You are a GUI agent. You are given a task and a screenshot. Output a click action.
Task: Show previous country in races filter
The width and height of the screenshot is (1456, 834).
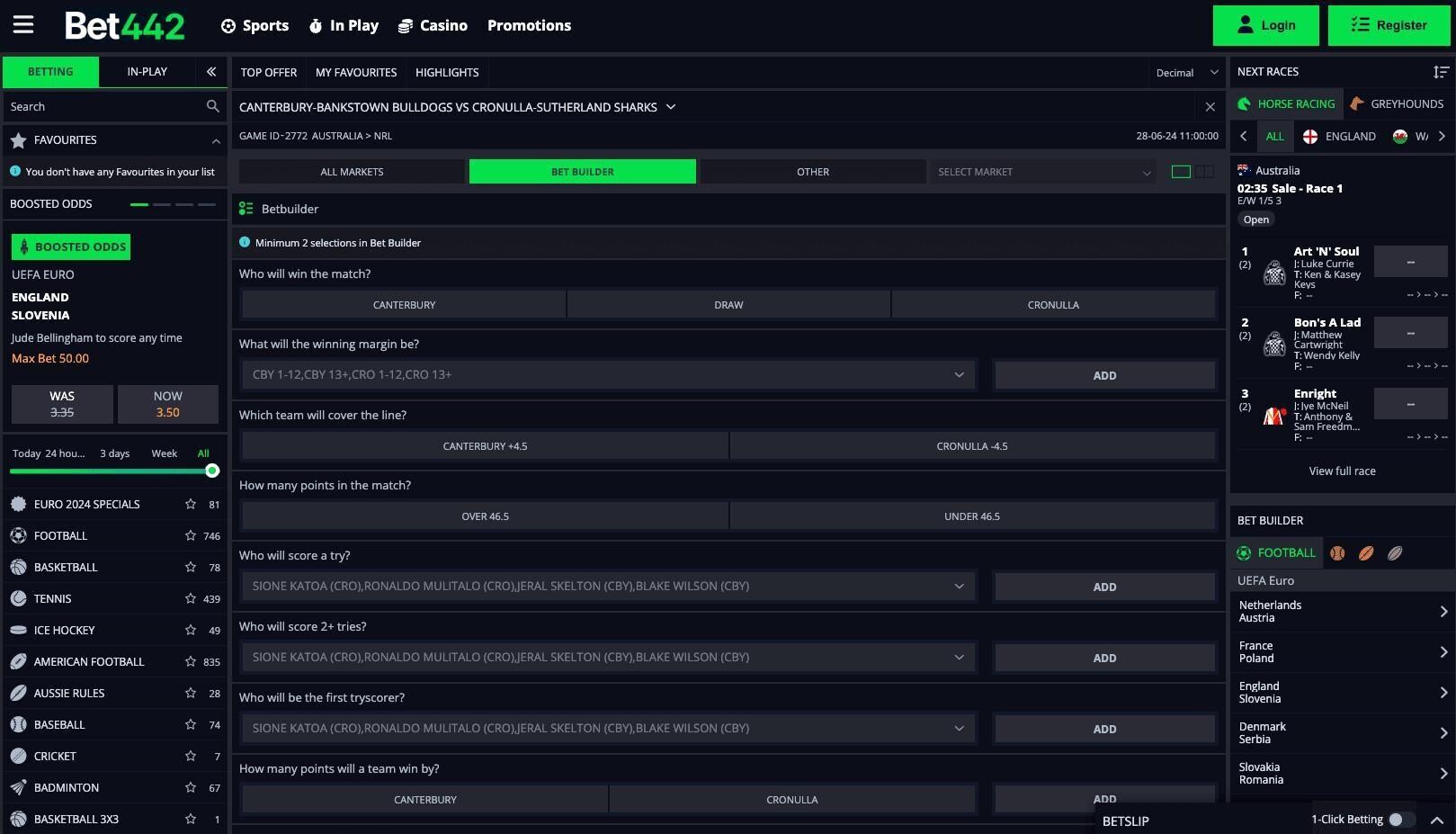click(1244, 137)
